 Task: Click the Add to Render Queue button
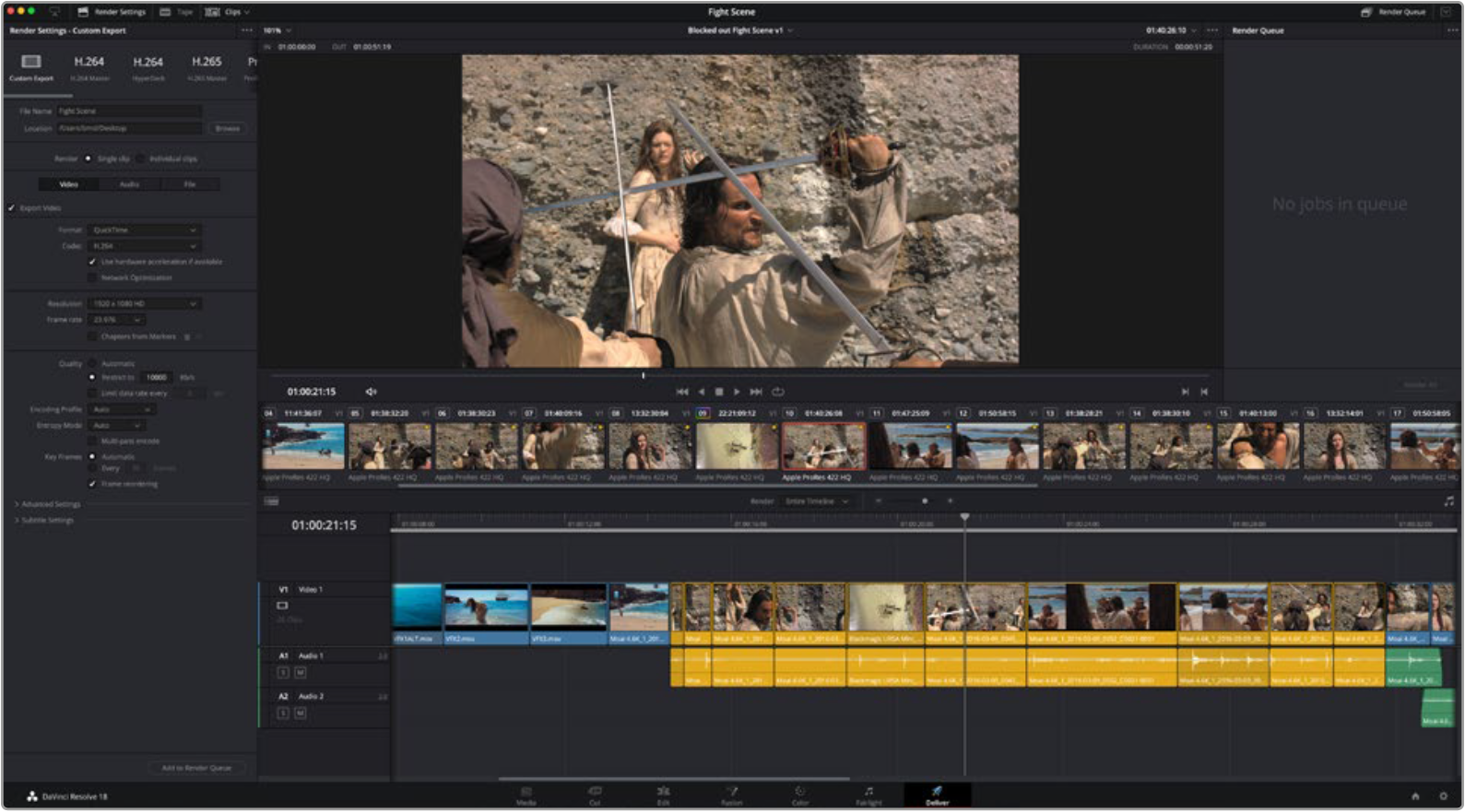196,768
